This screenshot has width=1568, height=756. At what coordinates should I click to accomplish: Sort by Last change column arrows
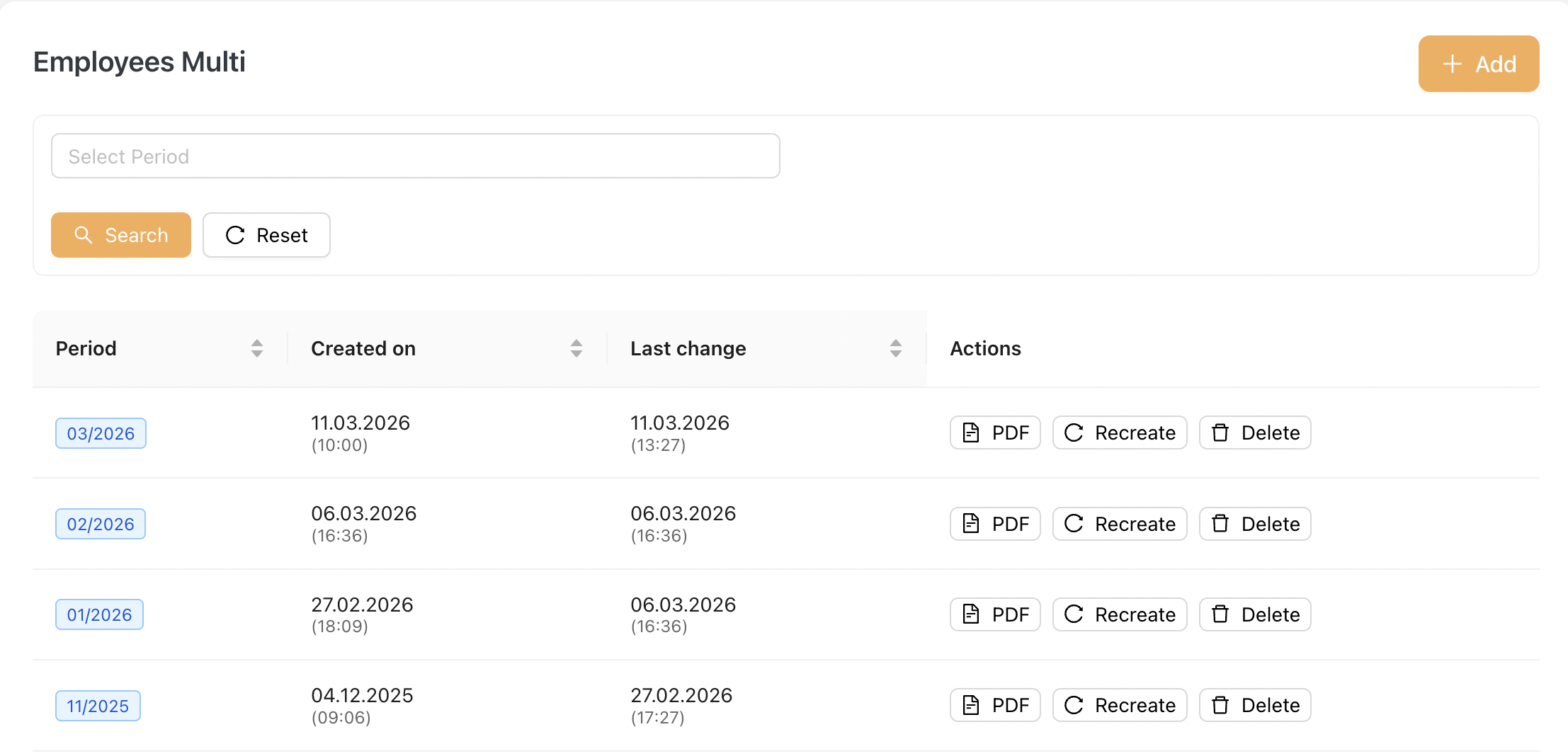tap(895, 348)
